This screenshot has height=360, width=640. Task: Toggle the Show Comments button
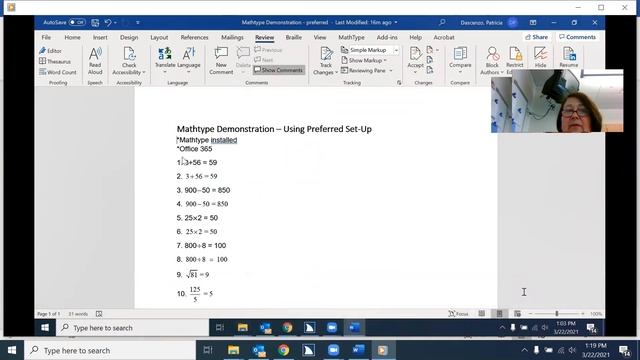(279, 70)
